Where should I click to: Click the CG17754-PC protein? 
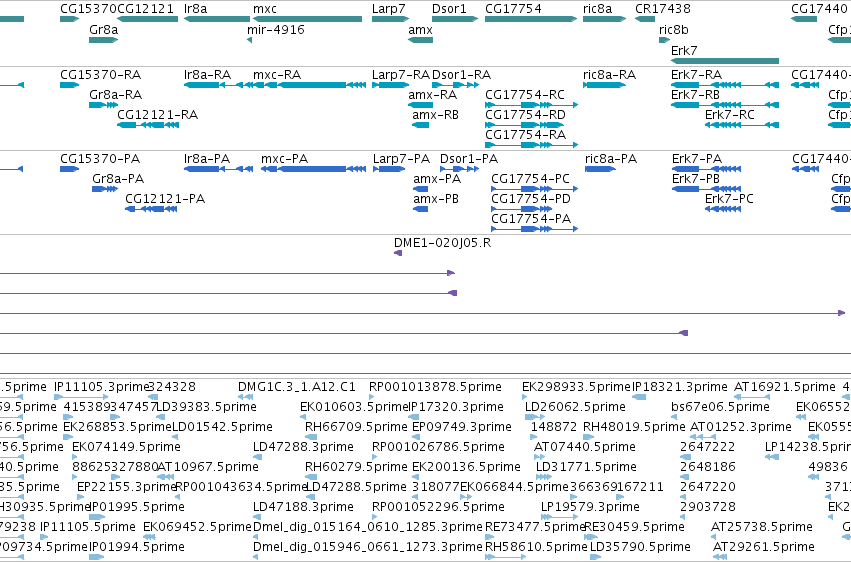pos(530,178)
